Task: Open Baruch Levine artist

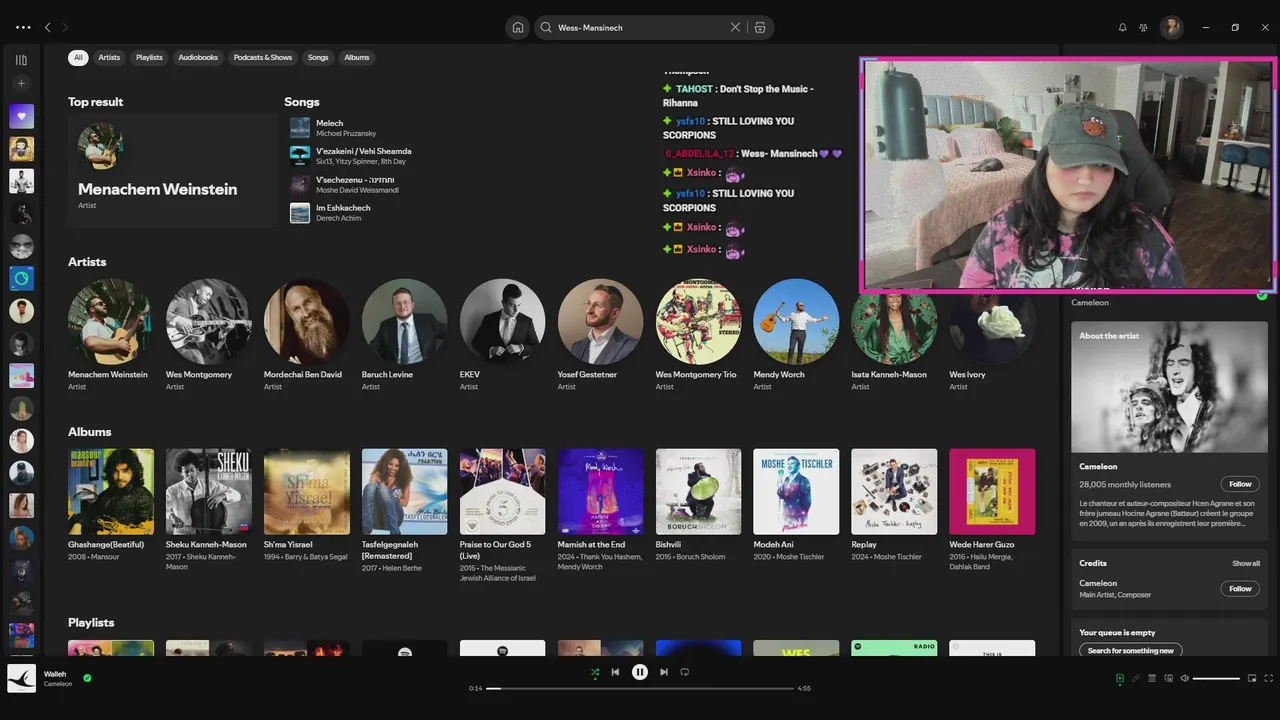Action: [x=404, y=335]
